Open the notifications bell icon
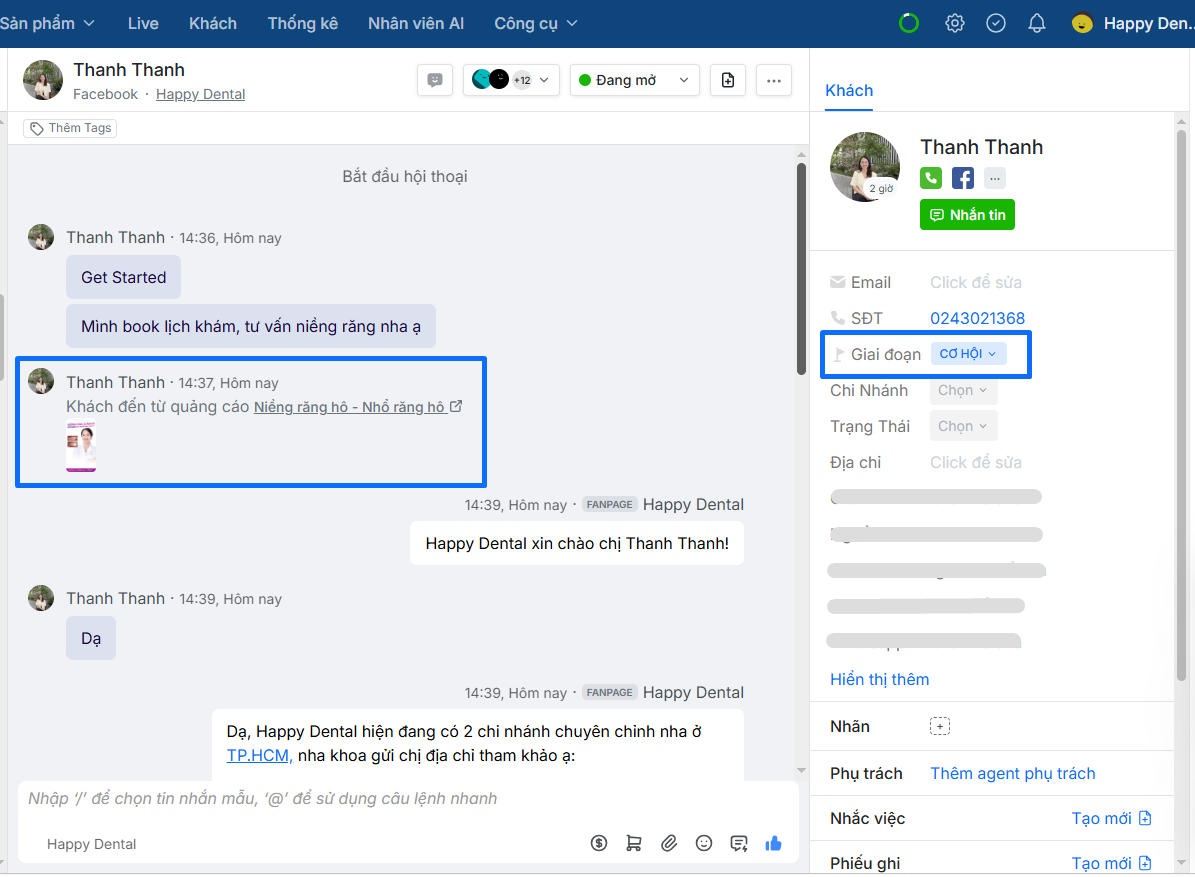 click(1037, 23)
